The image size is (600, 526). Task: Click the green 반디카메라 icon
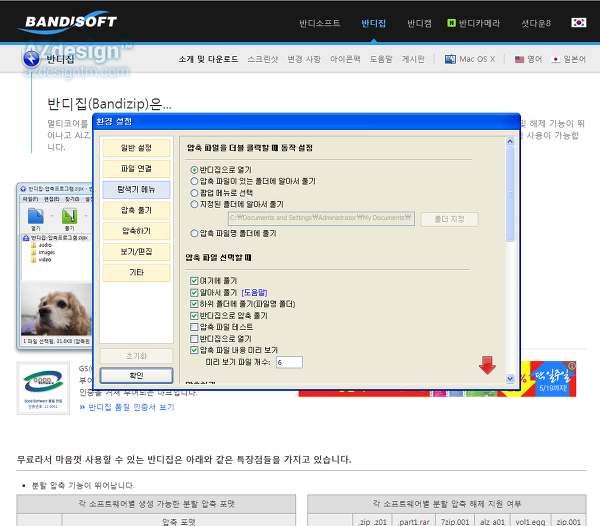(x=451, y=23)
